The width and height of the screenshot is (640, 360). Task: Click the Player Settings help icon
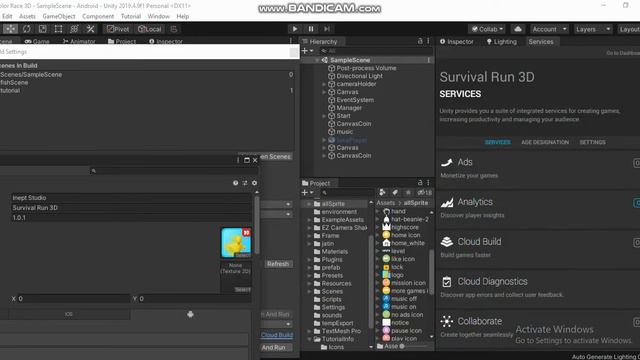tap(236, 183)
